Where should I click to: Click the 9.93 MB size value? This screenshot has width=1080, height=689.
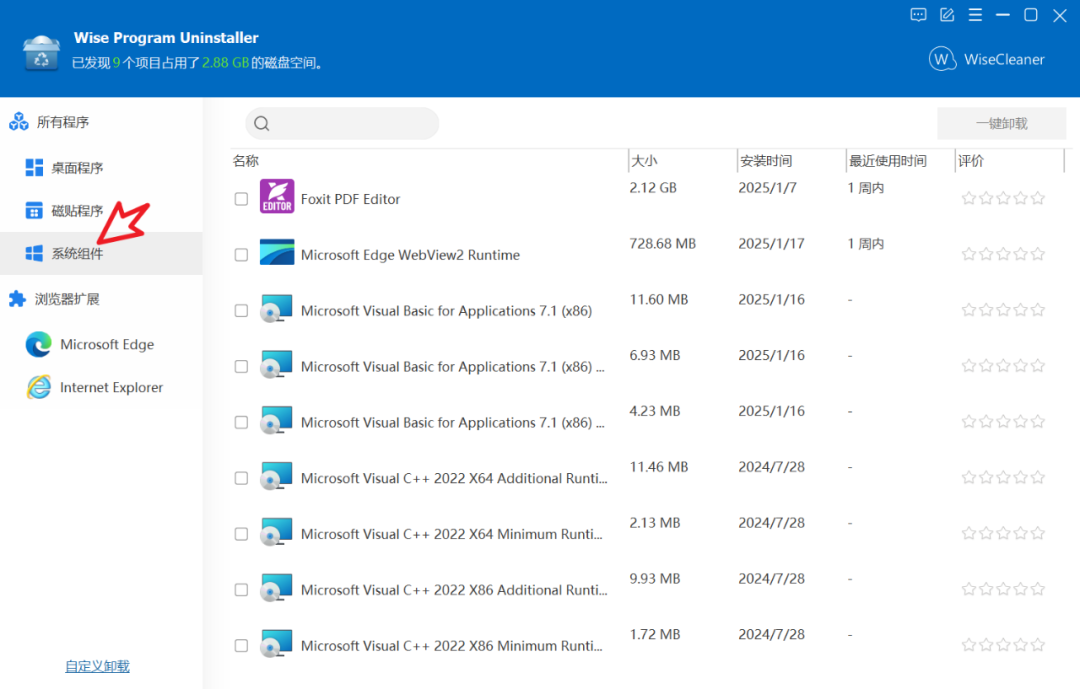(x=655, y=578)
